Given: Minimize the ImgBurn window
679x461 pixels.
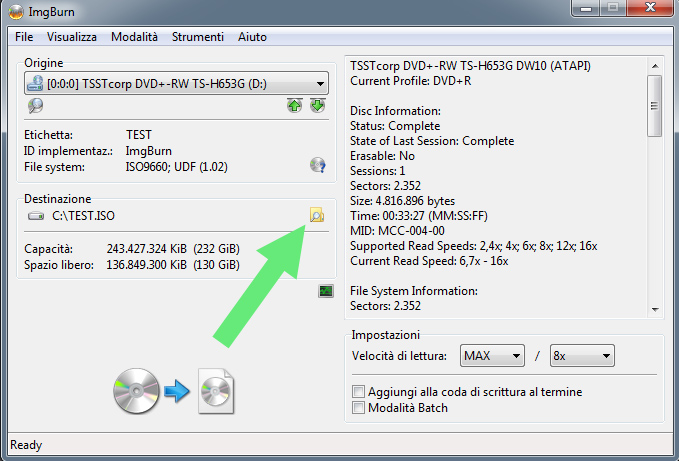Looking at the screenshot, I should pos(586,8).
